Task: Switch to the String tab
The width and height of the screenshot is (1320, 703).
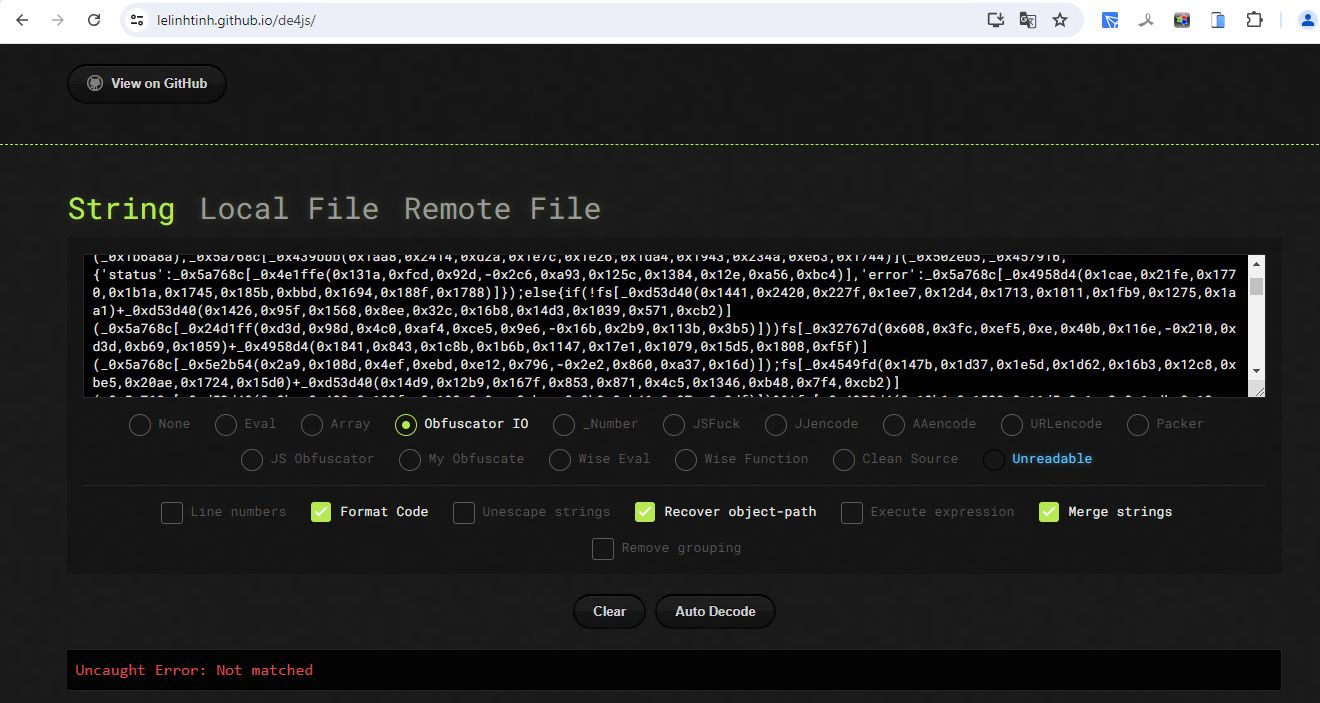Action: [x=121, y=209]
